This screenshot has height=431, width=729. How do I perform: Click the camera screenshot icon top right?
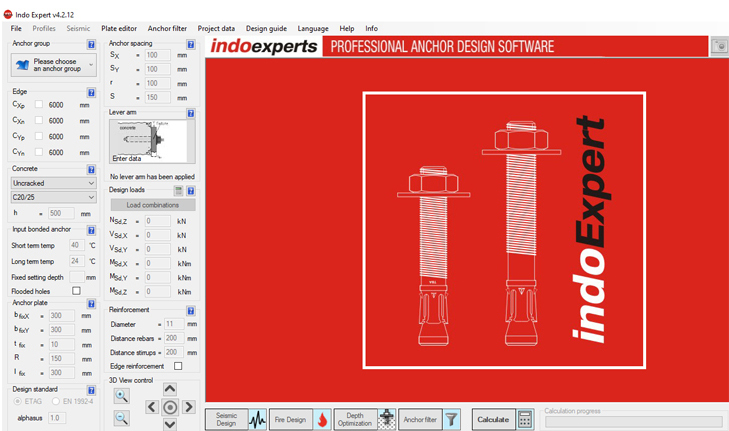click(x=720, y=46)
